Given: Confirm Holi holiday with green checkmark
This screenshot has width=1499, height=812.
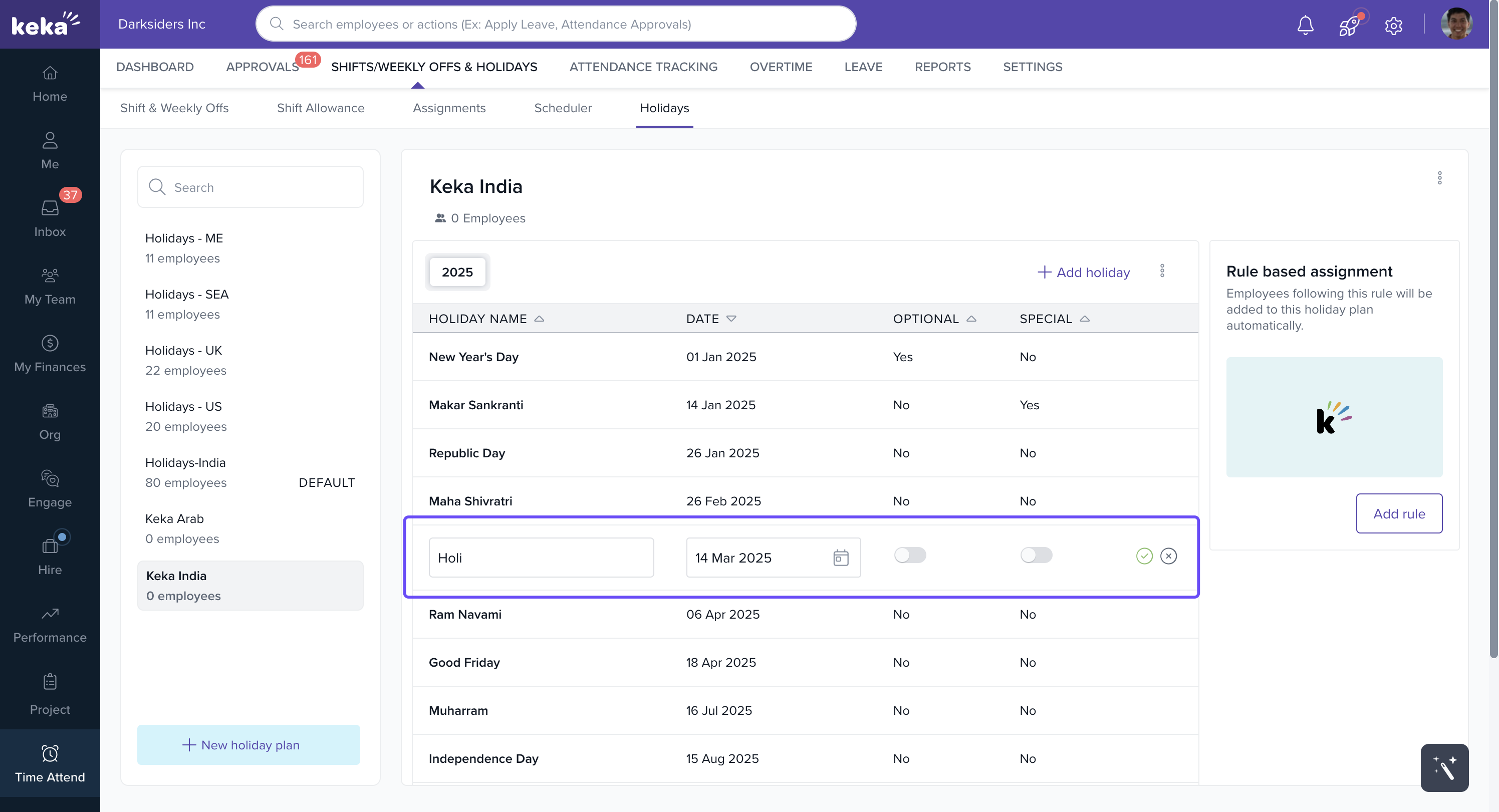Looking at the screenshot, I should (x=1144, y=556).
